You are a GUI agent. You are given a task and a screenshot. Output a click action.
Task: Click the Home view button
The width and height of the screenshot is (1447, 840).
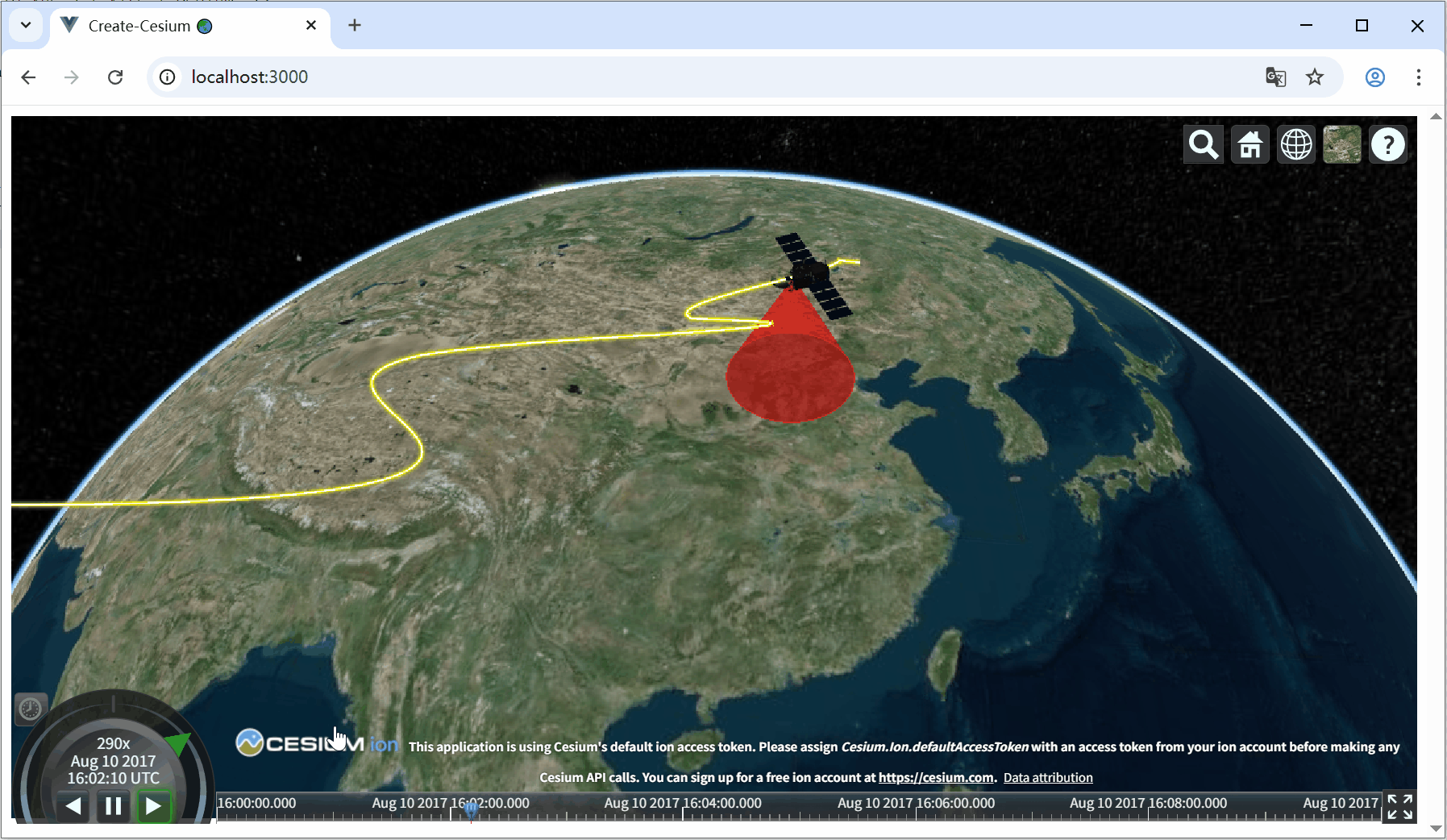[1250, 145]
